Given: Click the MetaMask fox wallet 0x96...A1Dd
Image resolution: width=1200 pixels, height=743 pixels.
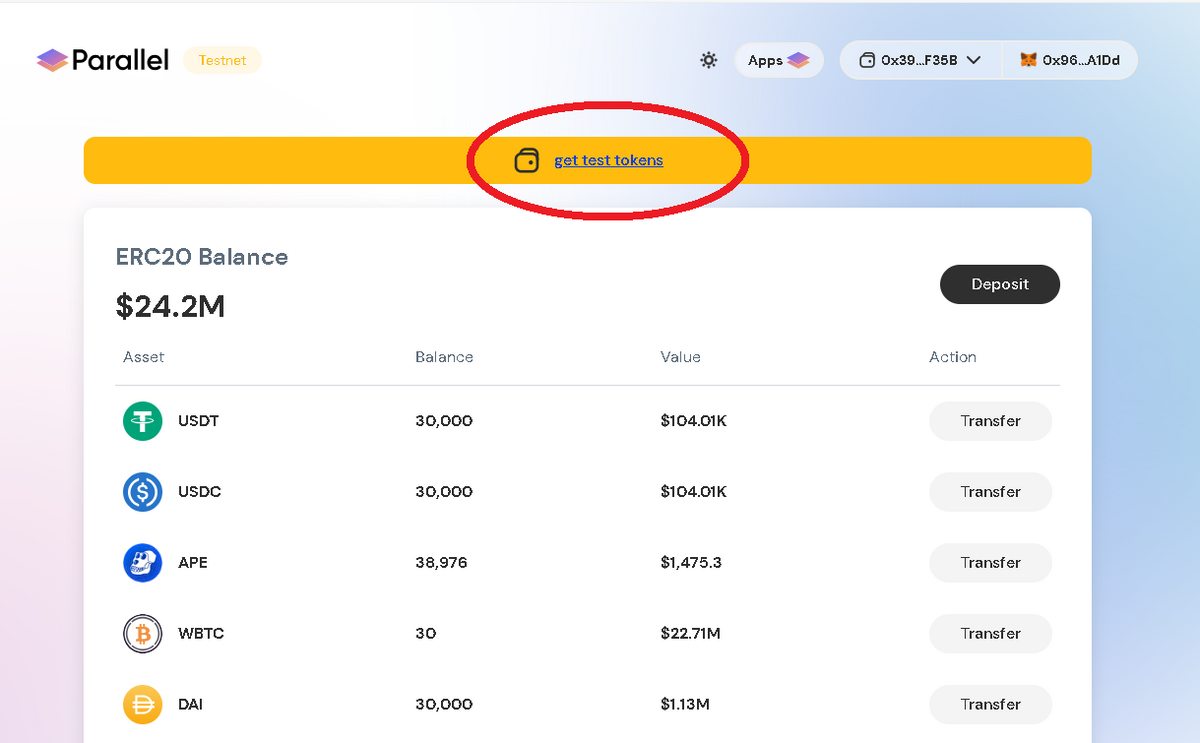Looking at the screenshot, I should click(x=1069, y=60).
